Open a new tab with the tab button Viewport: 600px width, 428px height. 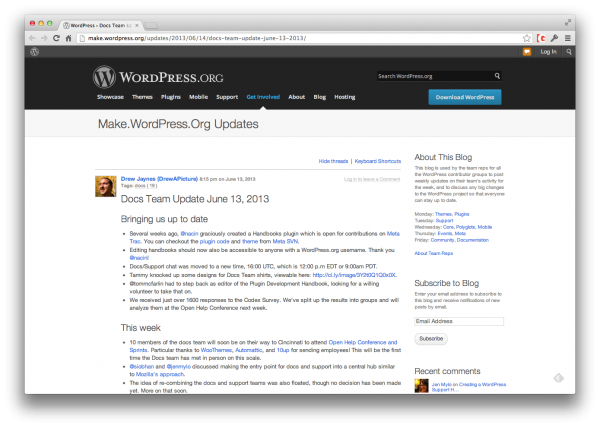(x=151, y=26)
